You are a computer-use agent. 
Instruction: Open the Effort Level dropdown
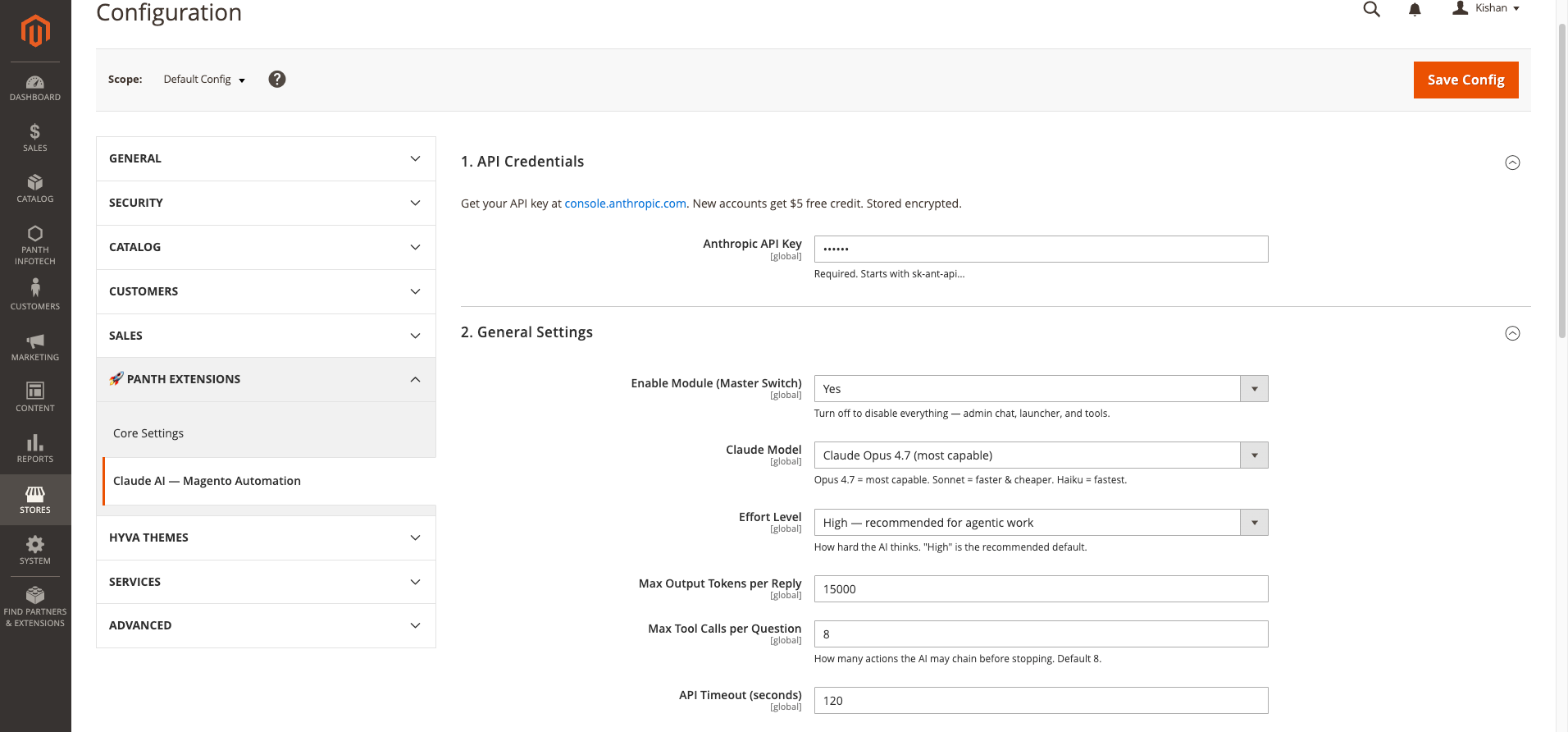pyautogui.click(x=1041, y=522)
